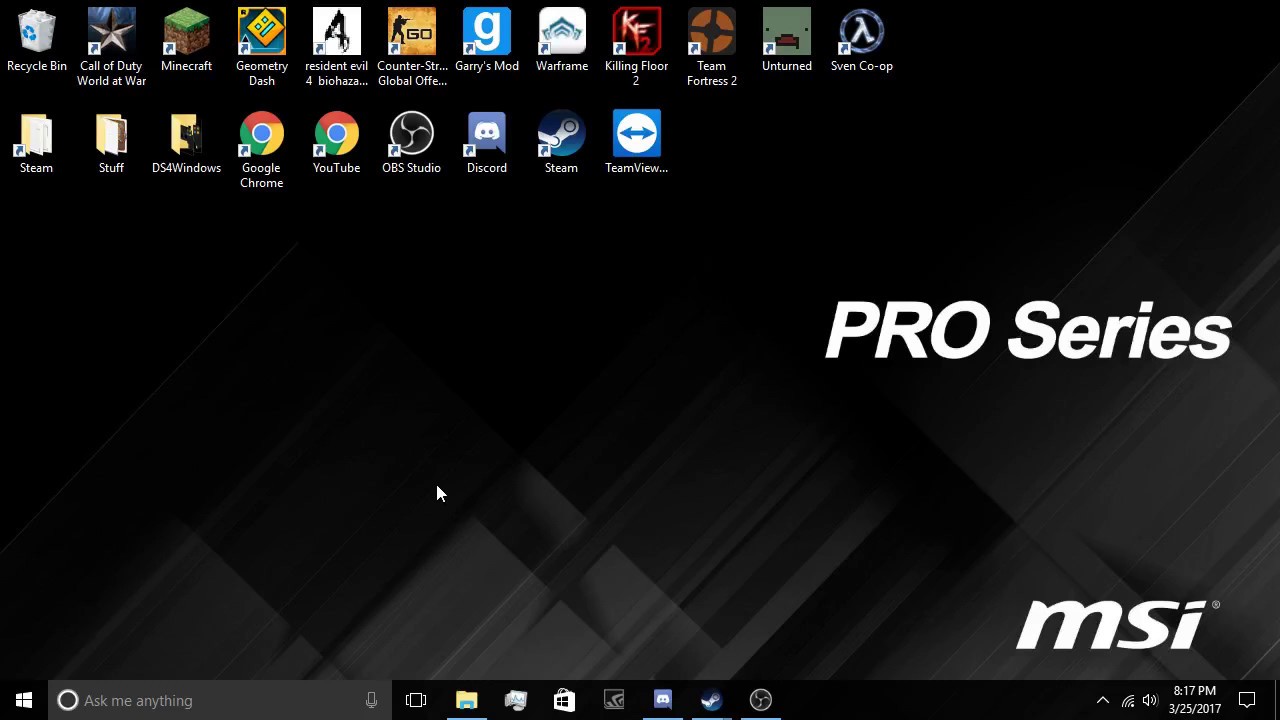Click the Show desktop sliver at taskbar end
1280x720 pixels.
point(1277,700)
